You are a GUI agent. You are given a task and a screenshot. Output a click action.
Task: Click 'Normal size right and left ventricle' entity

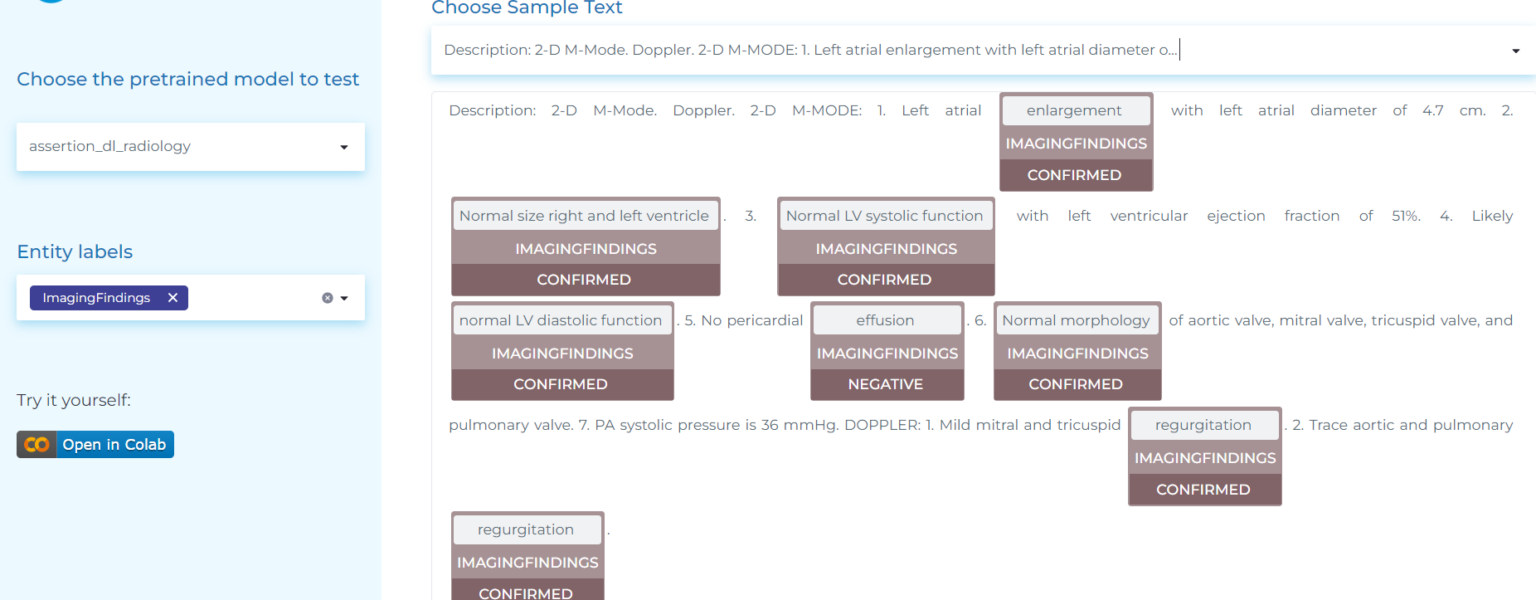(x=584, y=216)
